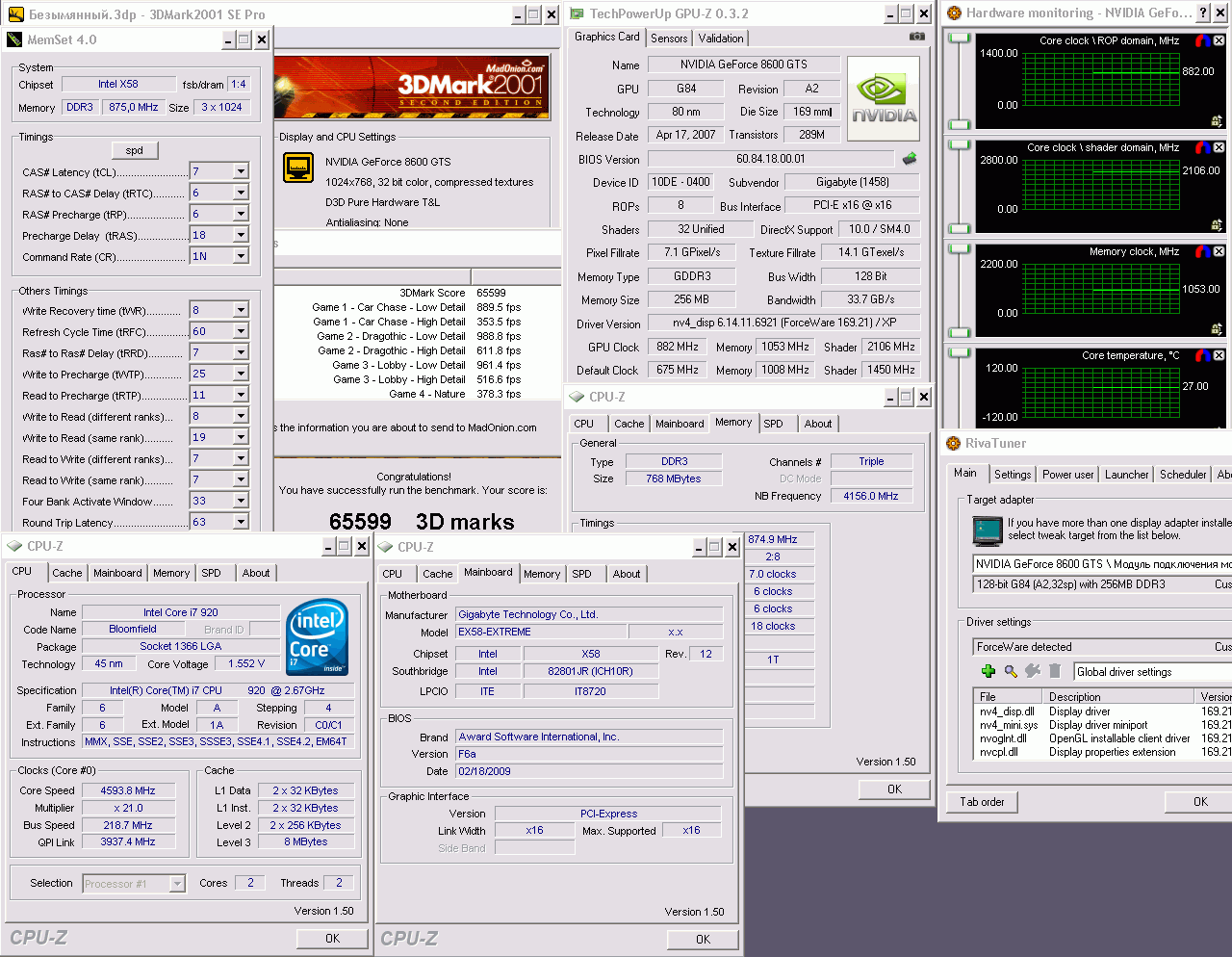The height and width of the screenshot is (957, 1232).
Task: Click upper slider handle of Memory clock graph
Action: click(959, 250)
